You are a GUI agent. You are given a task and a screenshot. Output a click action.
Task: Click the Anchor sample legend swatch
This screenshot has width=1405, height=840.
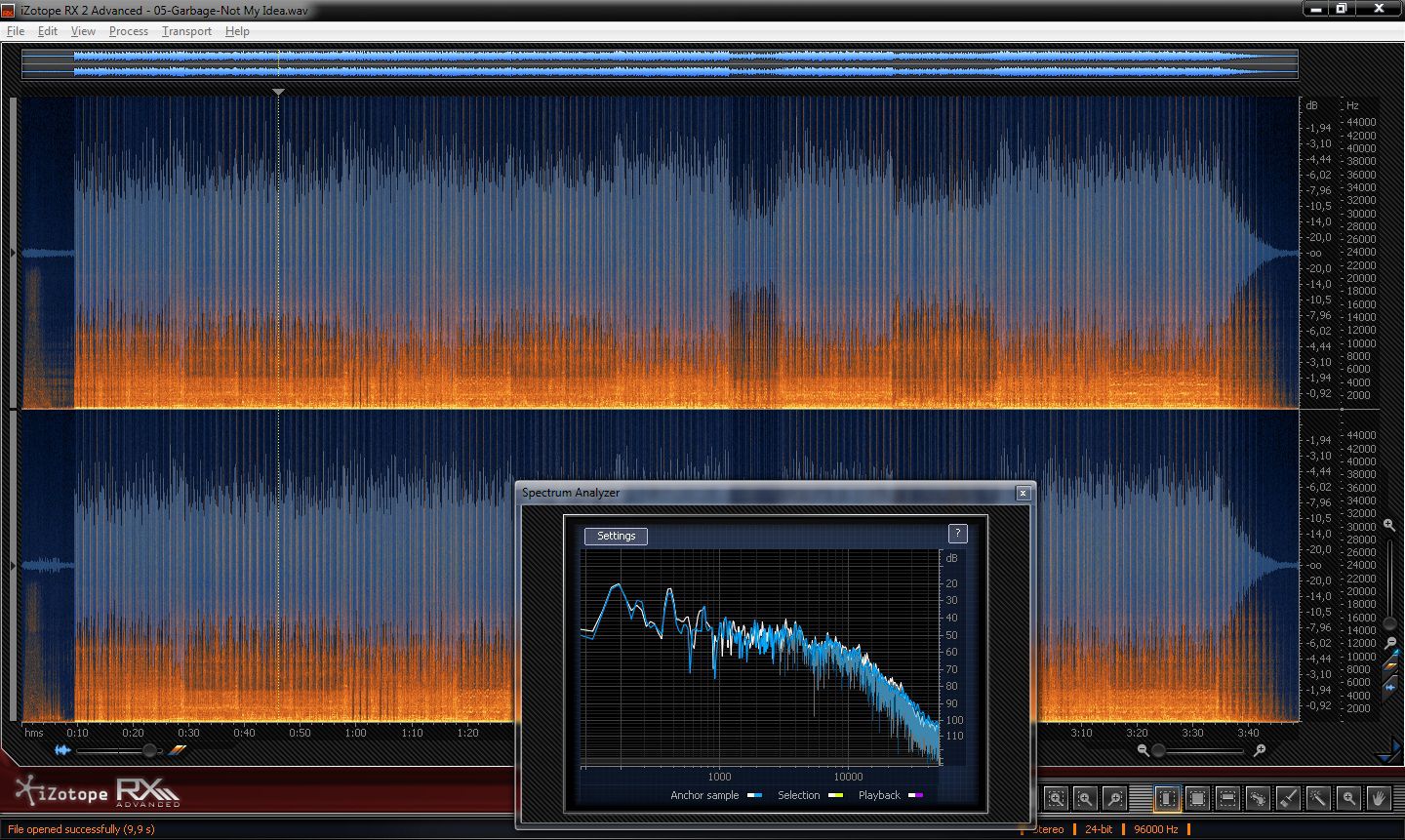pos(754,795)
